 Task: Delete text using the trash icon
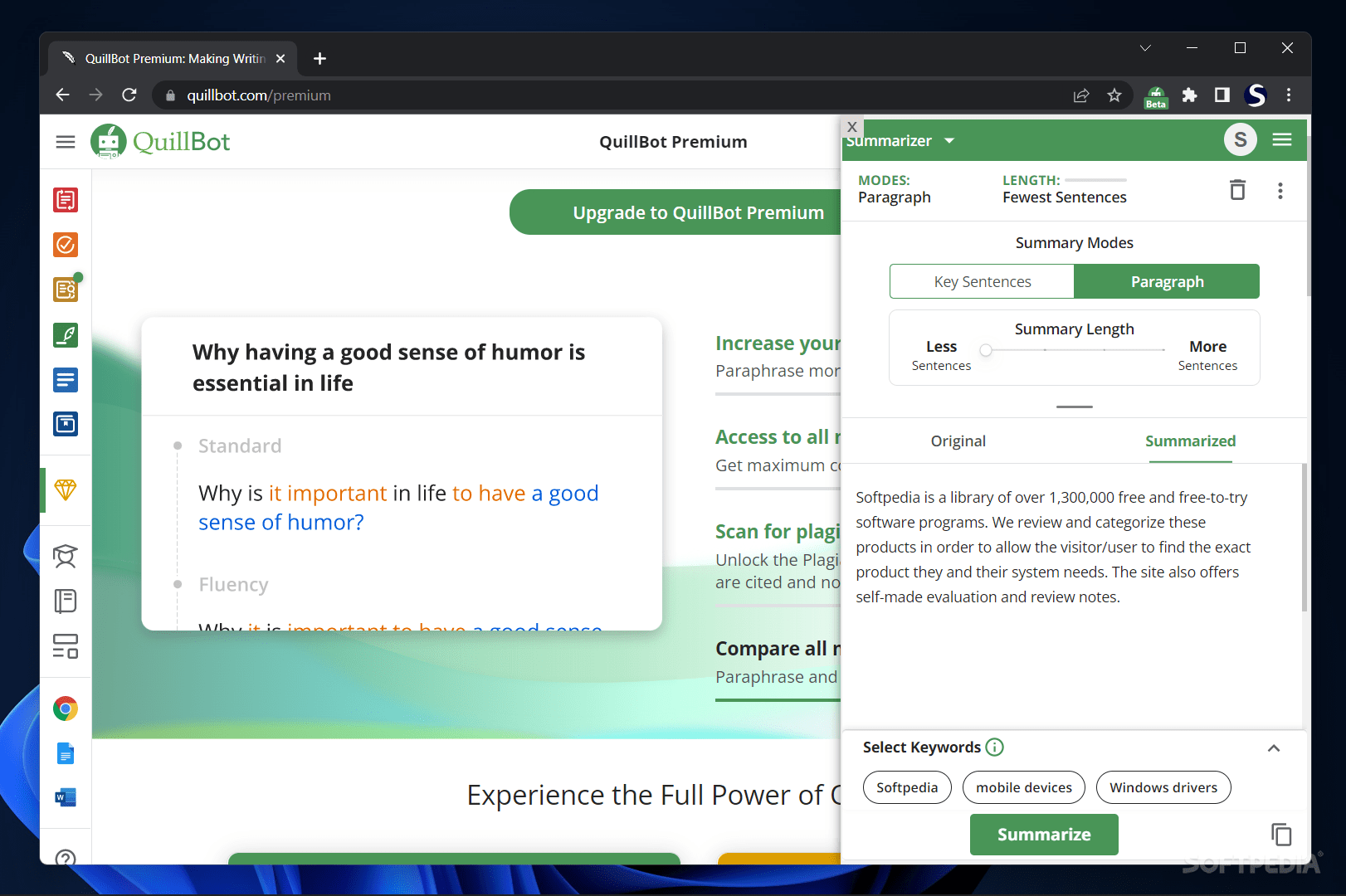(x=1237, y=190)
